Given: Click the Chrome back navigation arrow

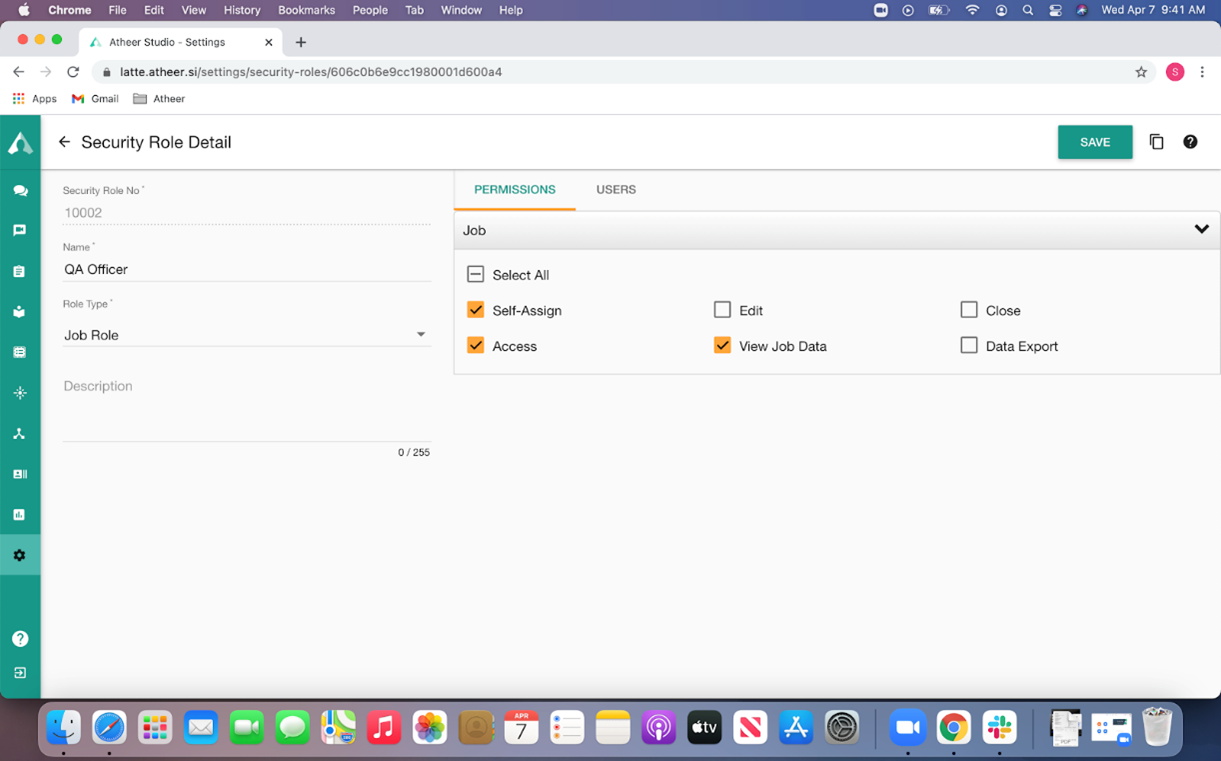Looking at the screenshot, I should point(18,72).
